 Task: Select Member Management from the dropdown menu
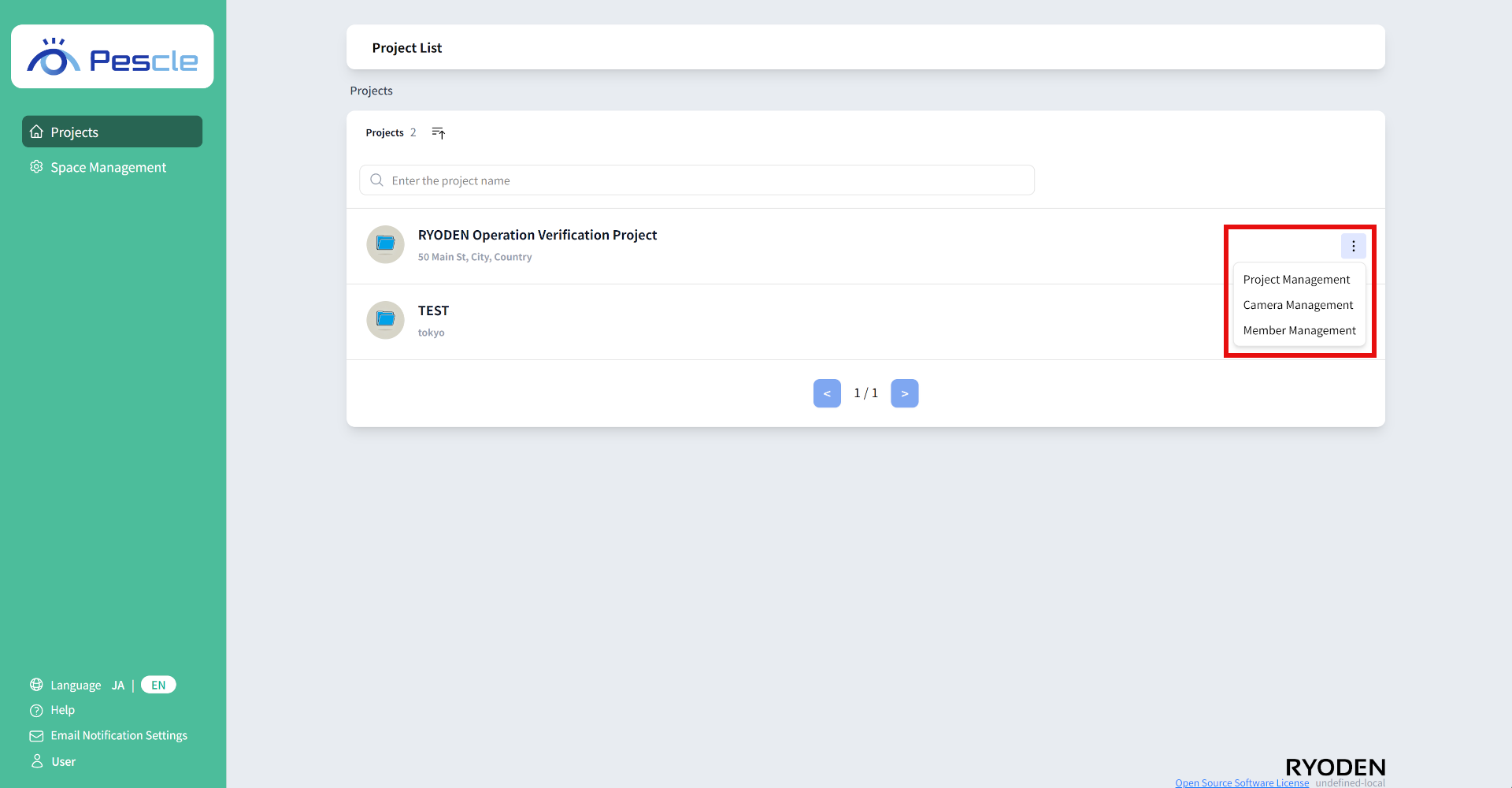[1299, 330]
